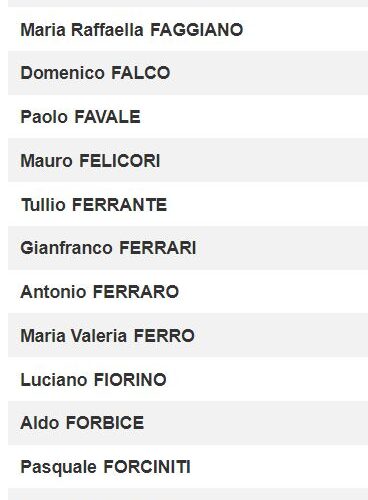Choose Luciano FIORINO in the list

93,380
